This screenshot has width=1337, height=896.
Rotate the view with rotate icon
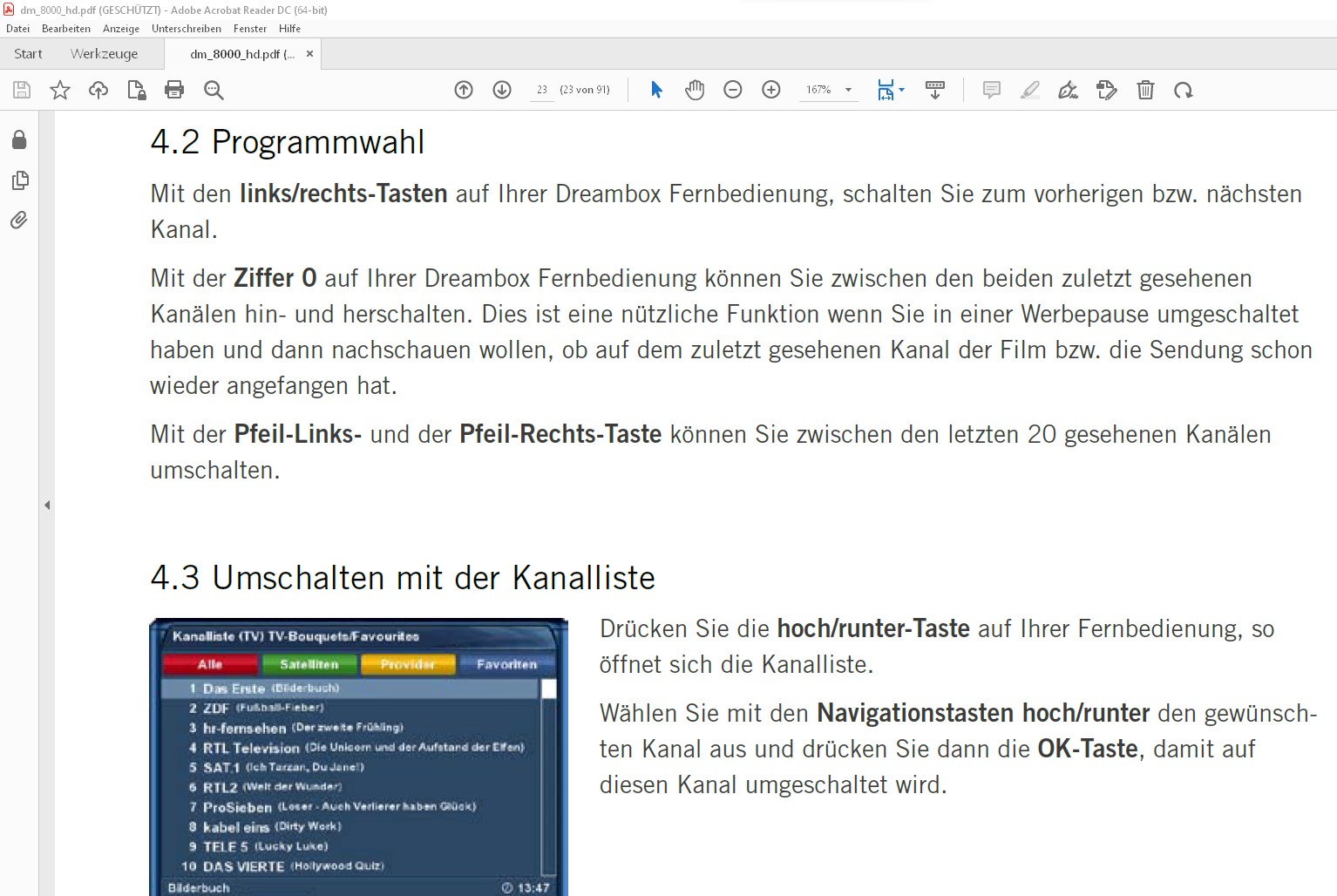[1183, 90]
